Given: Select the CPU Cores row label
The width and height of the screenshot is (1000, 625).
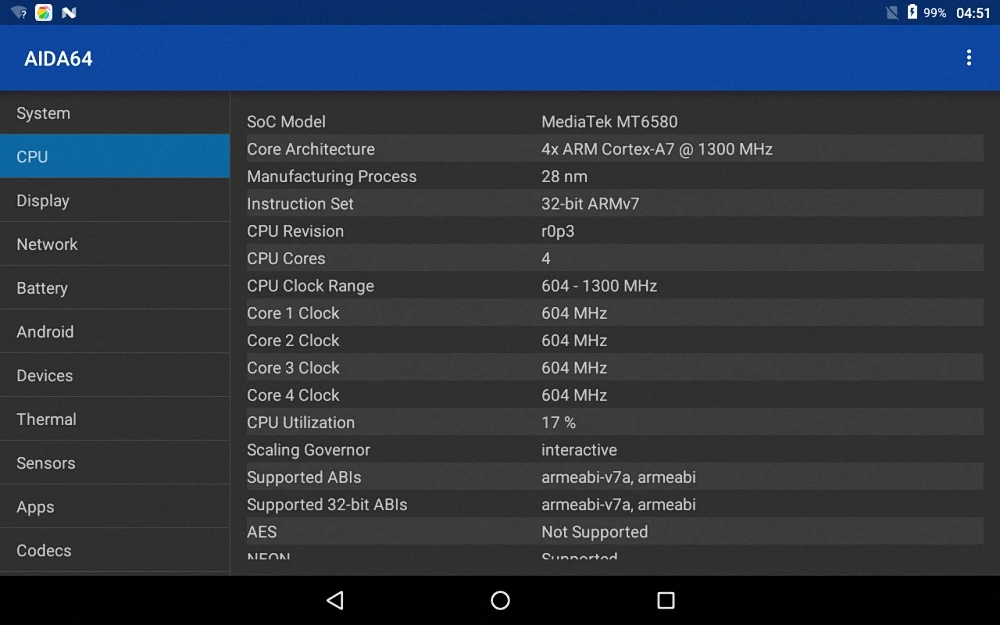Looking at the screenshot, I should pos(286,259).
